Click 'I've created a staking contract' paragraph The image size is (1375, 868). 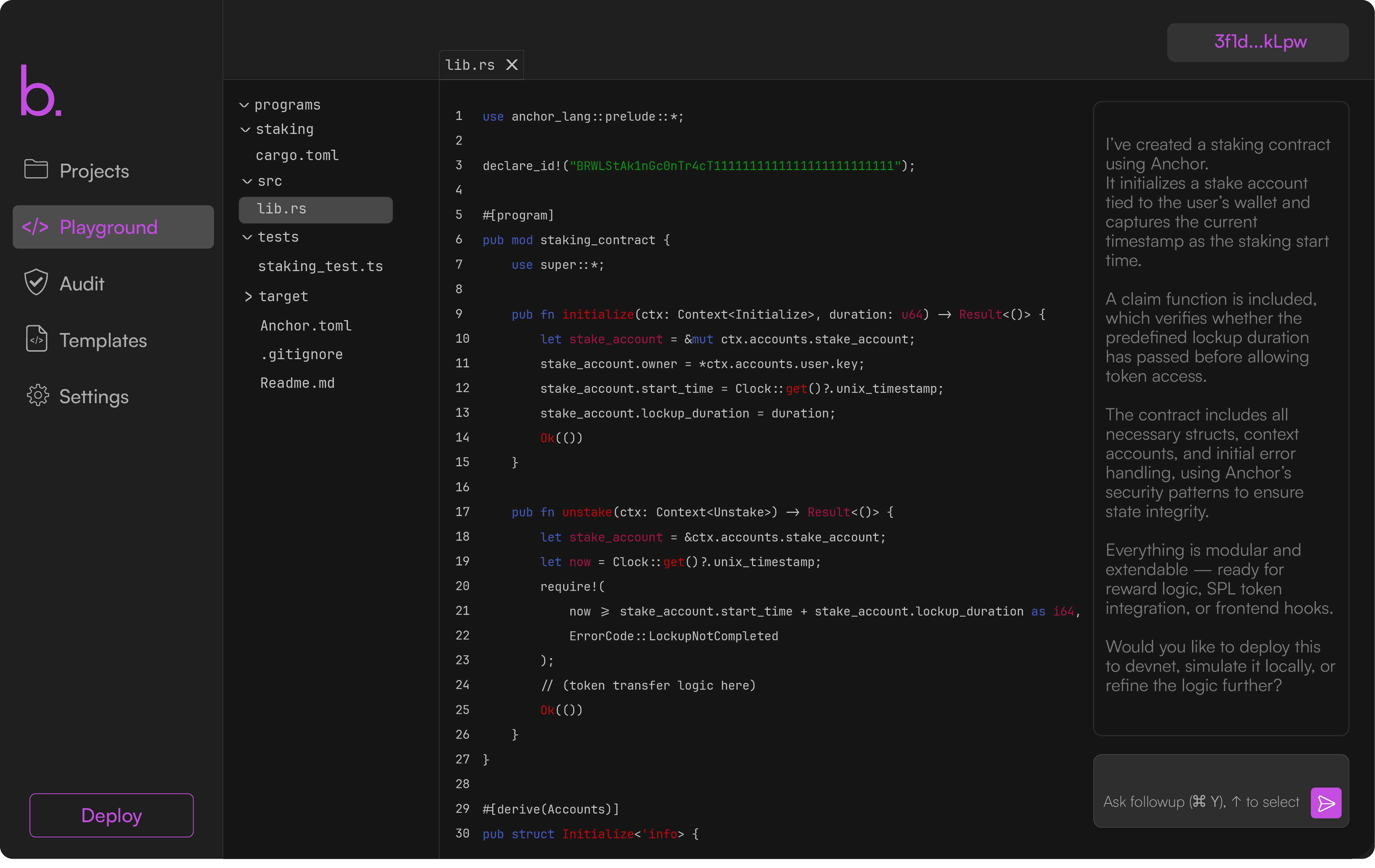click(1218, 202)
